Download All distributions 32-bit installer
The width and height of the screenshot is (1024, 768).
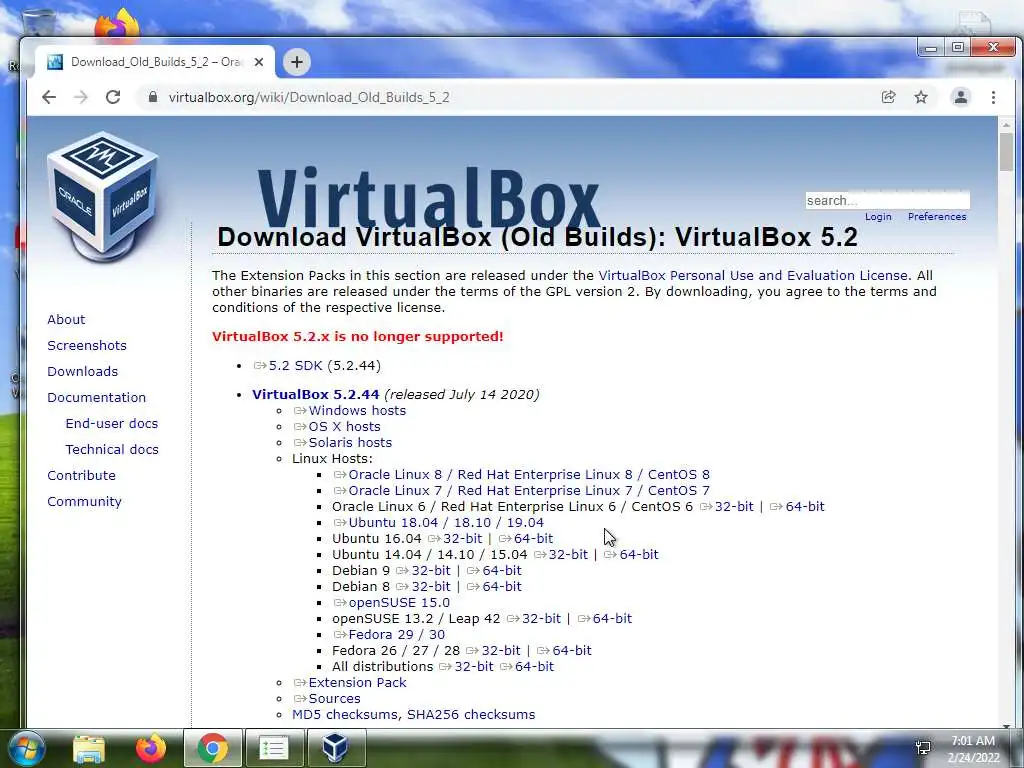pyautogui.click(x=466, y=667)
